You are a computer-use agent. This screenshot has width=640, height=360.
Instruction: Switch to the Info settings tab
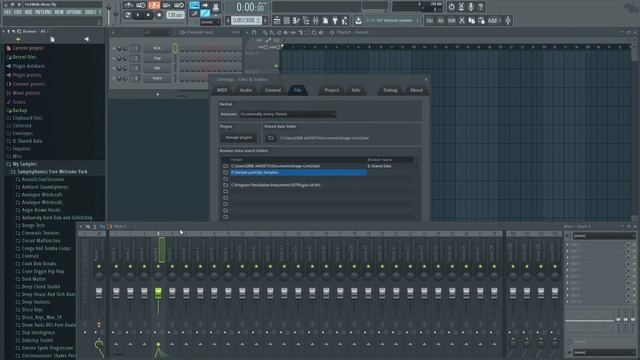[x=356, y=90]
